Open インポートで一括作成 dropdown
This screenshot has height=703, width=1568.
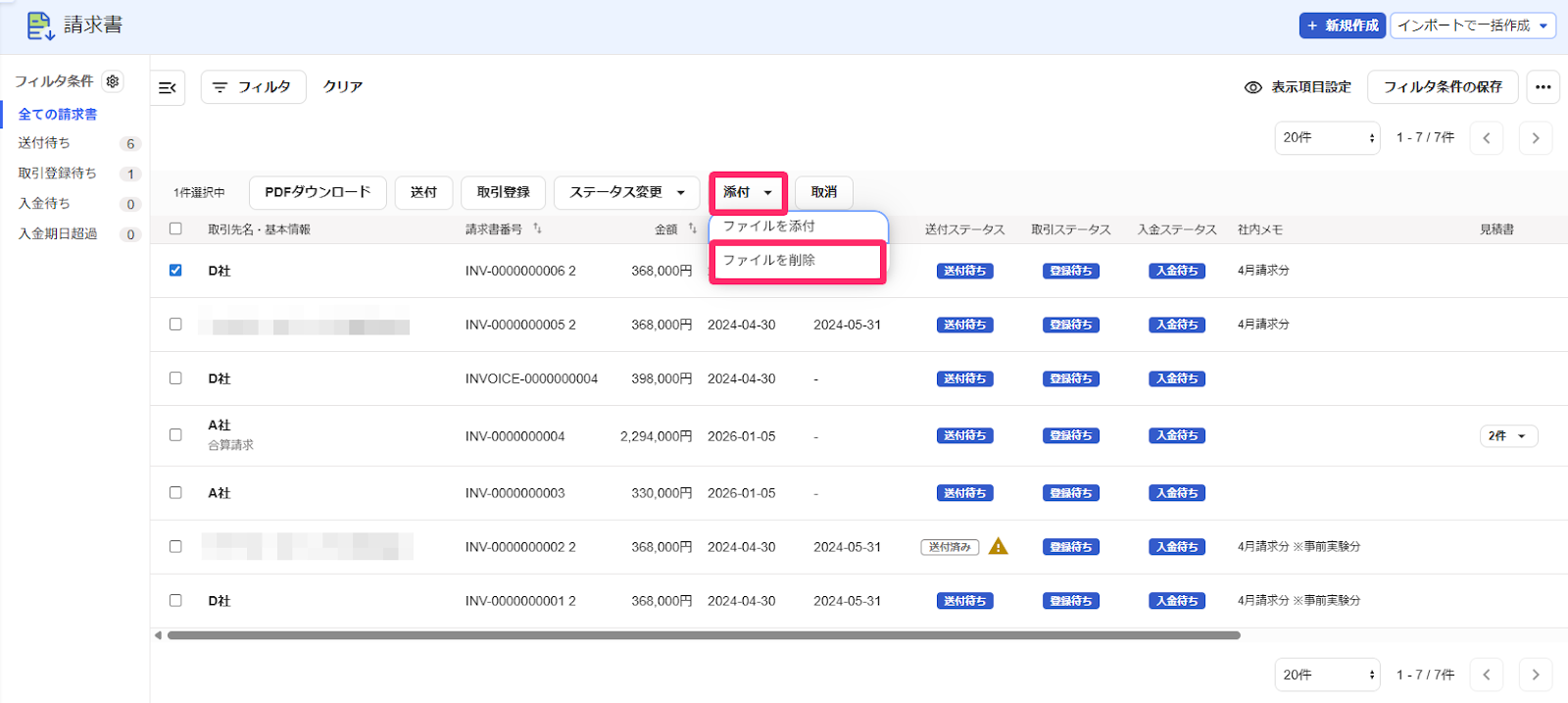point(1473,25)
